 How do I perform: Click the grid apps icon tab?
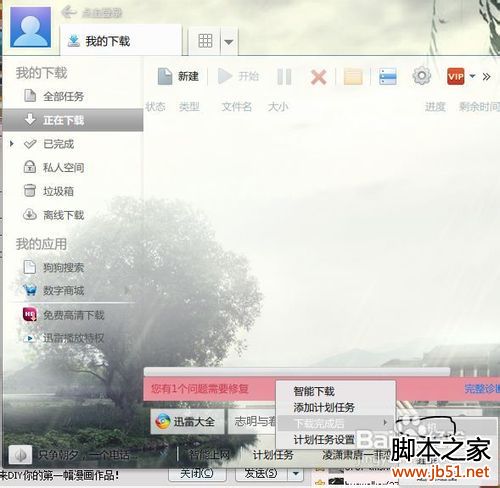[x=205, y=41]
